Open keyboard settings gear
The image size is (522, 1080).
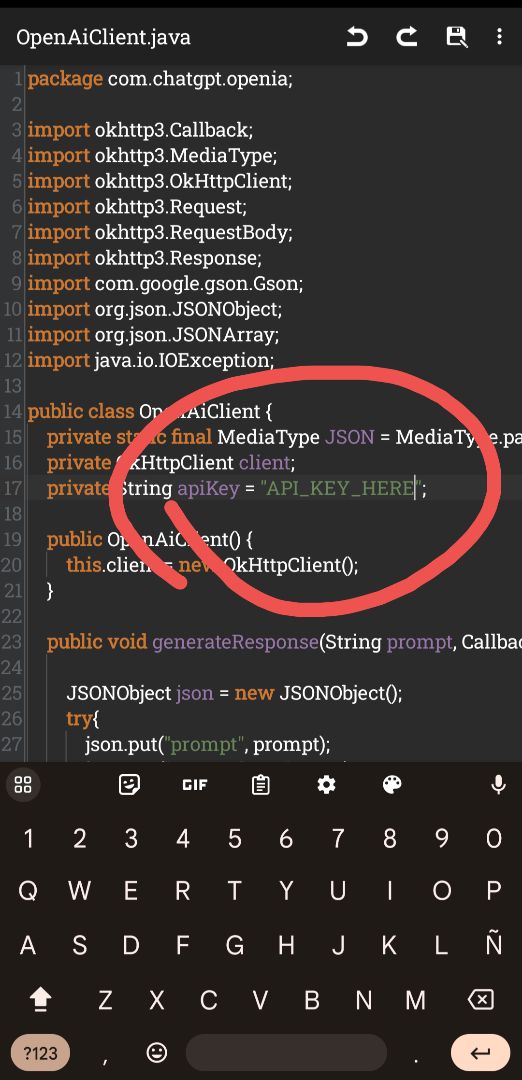[326, 785]
